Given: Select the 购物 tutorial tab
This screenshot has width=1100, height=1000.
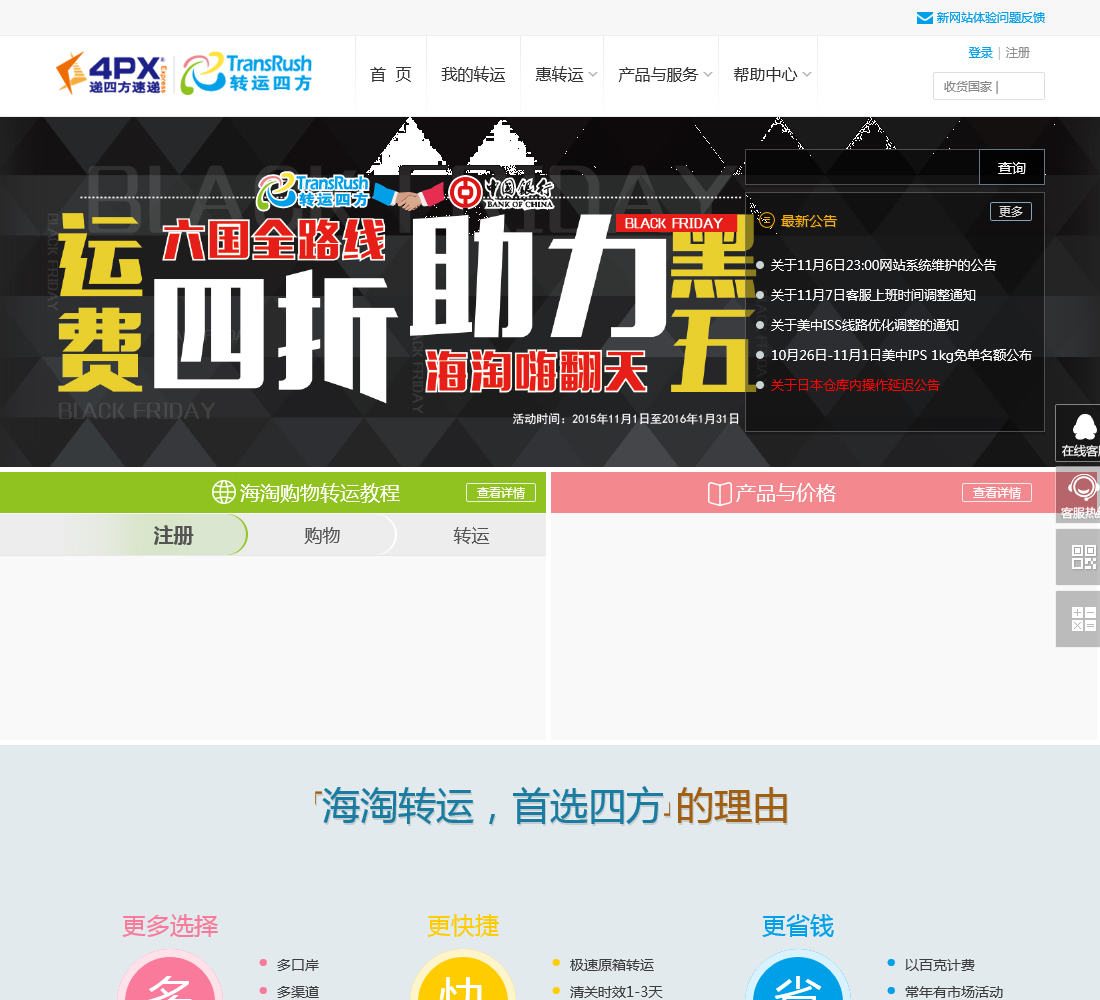Looking at the screenshot, I should (322, 535).
